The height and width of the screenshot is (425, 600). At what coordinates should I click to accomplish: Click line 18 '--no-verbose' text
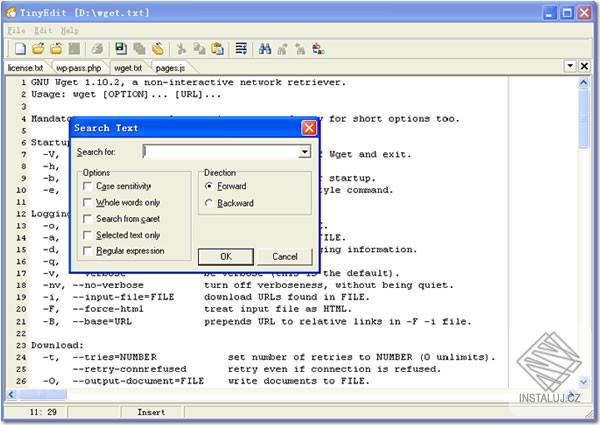(108, 285)
